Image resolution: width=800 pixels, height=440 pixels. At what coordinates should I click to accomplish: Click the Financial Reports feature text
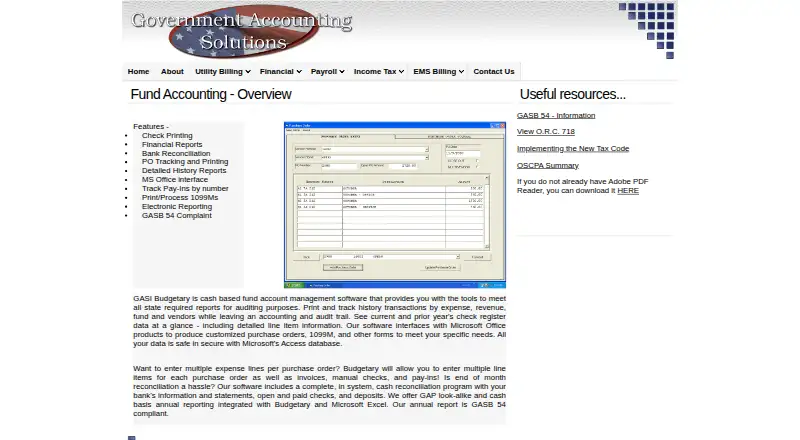click(172, 144)
